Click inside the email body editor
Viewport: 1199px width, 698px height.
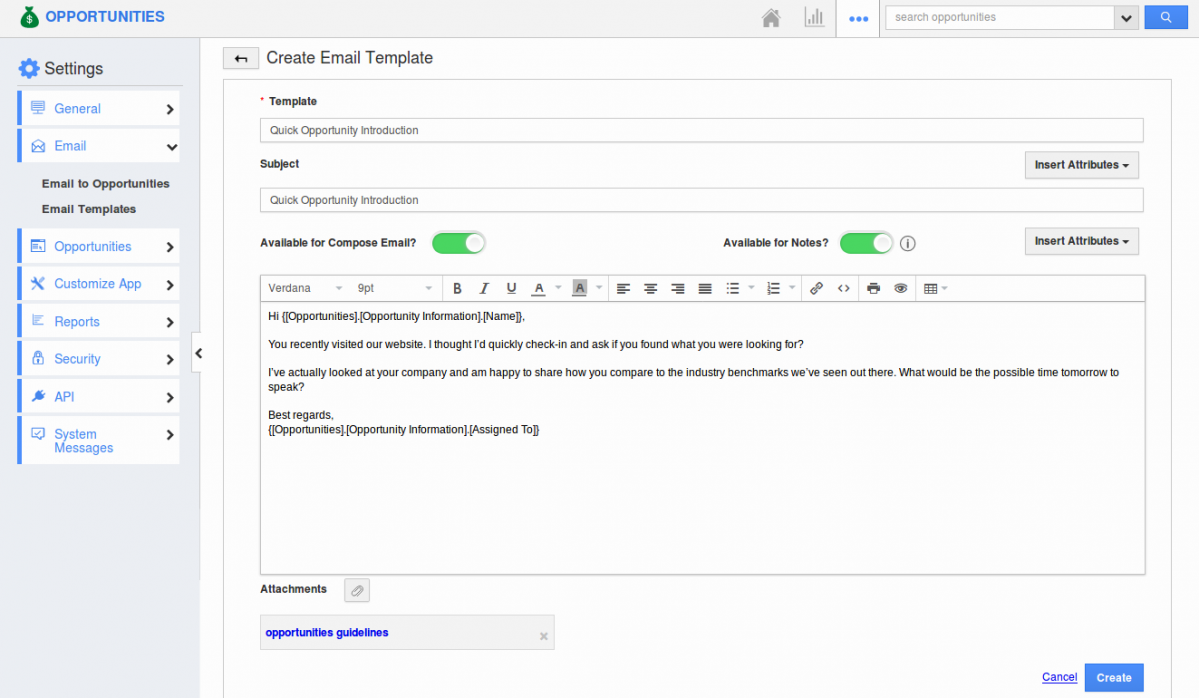point(702,438)
